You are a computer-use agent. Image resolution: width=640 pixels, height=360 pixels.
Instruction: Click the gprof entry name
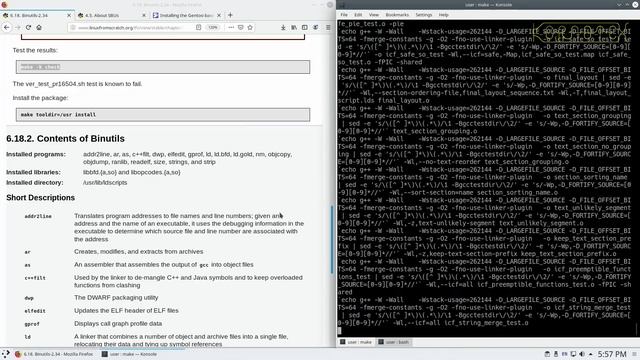(x=32, y=324)
